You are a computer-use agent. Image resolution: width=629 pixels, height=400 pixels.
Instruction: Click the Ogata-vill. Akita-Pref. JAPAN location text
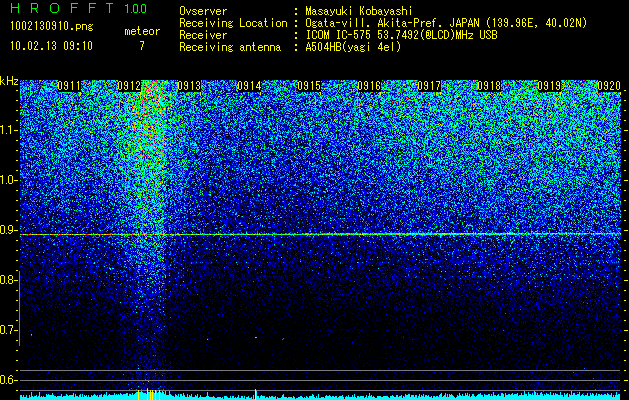tap(446, 23)
